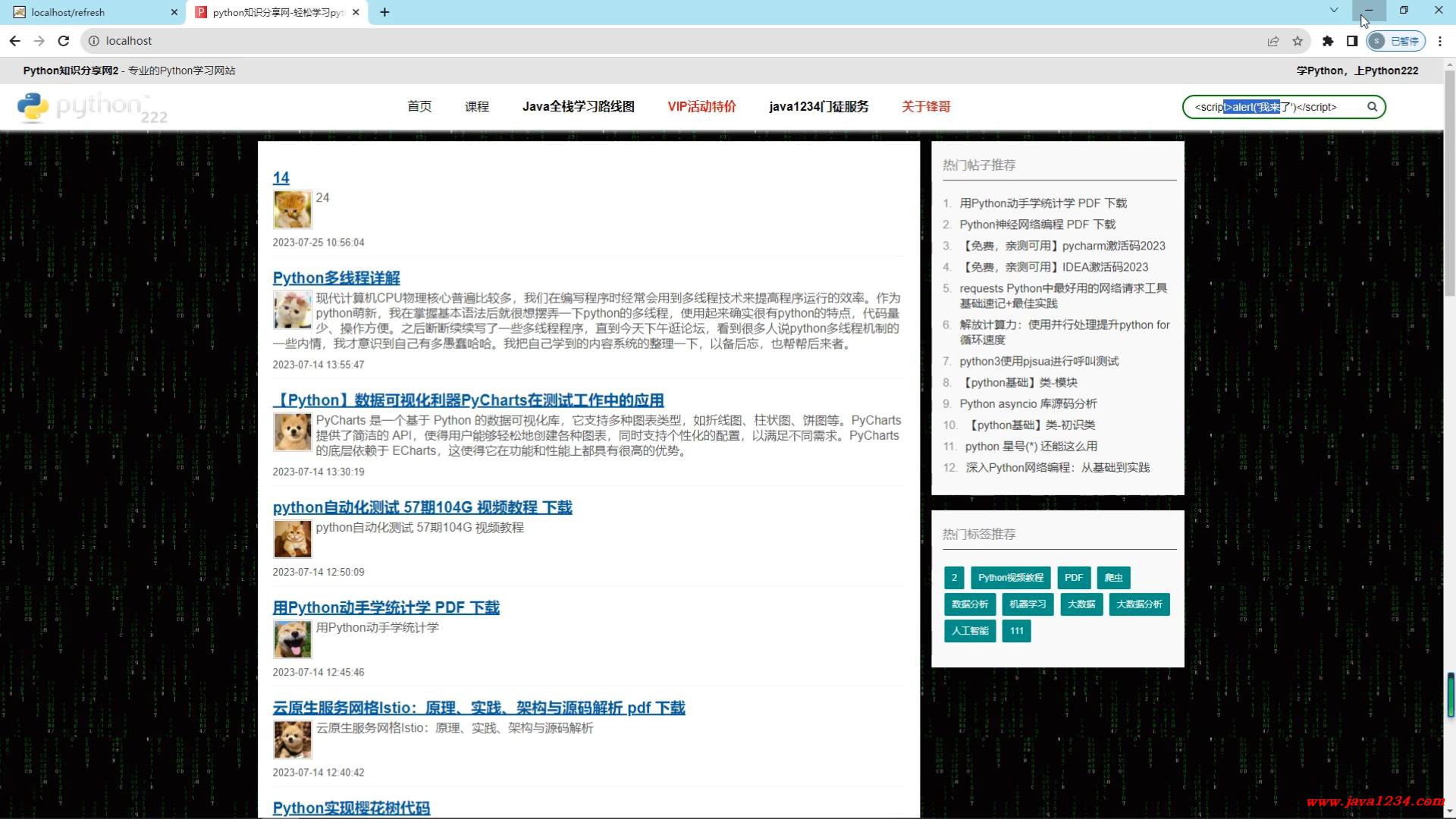The width and height of the screenshot is (1456, 819).
Task: Open hot post requests Python网络请求工具
Action: (1063, 296)
